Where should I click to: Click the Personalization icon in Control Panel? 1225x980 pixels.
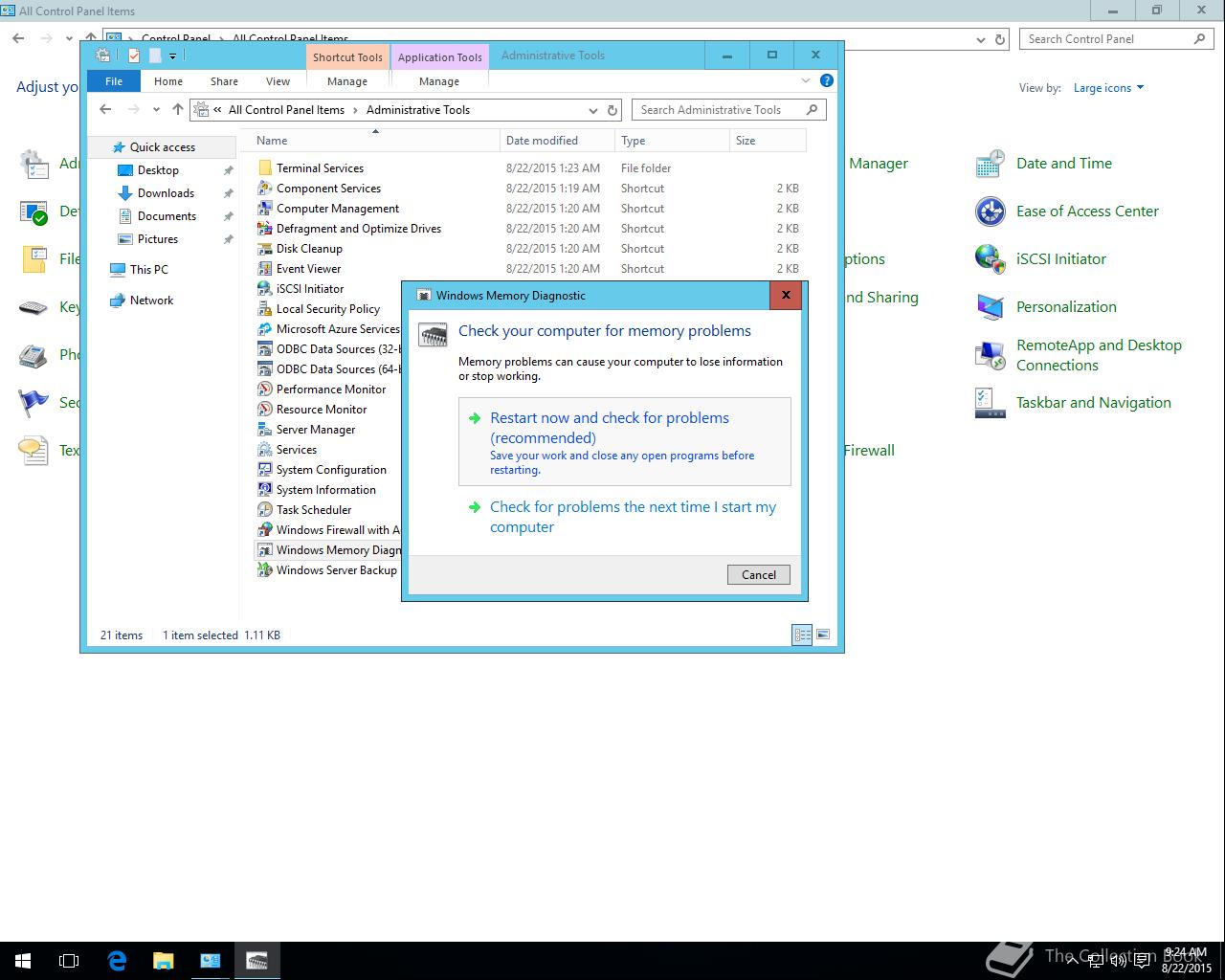point(990,307)
